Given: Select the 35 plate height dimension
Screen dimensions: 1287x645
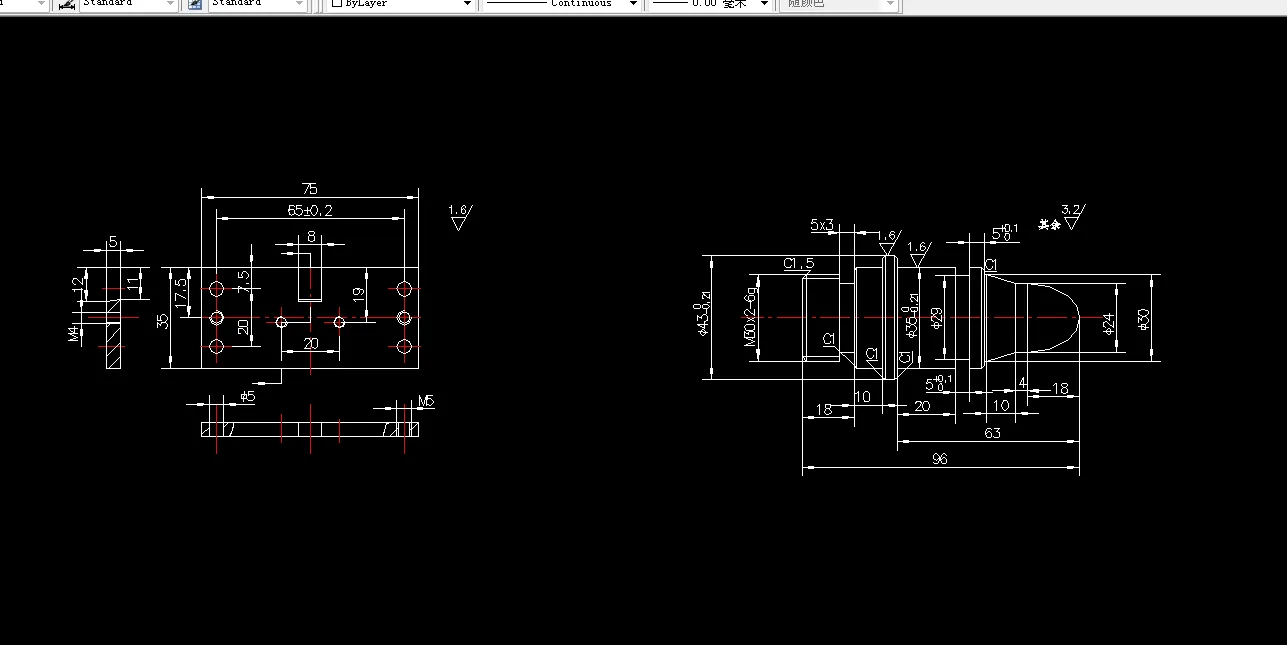Looking at the screenshot, I should (163, 322).
